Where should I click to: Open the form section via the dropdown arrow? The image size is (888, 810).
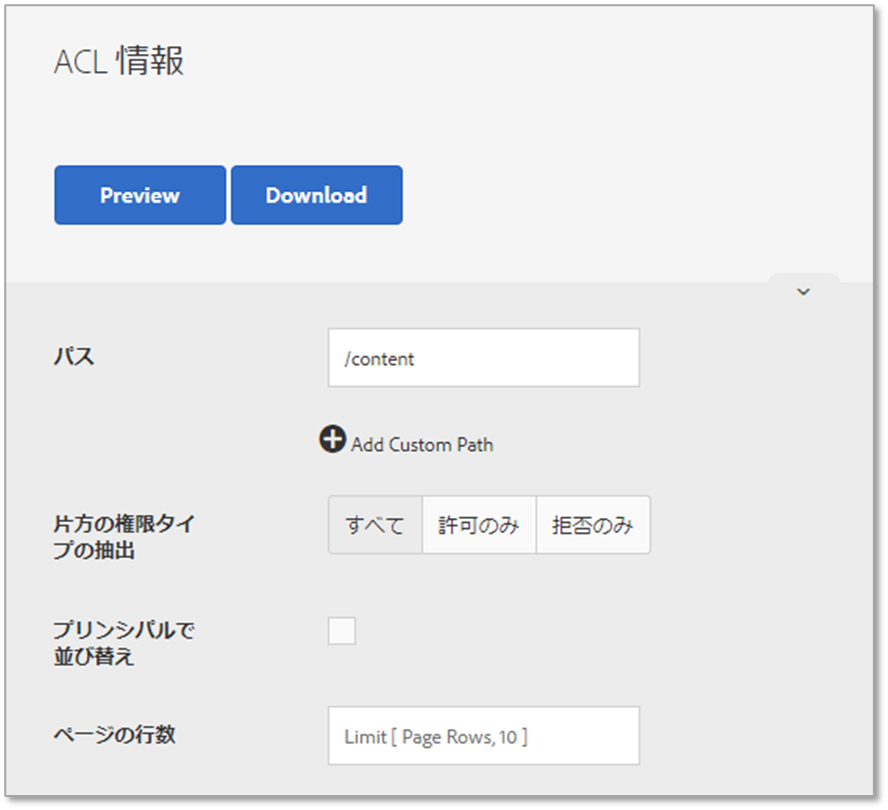pos(802,291)
